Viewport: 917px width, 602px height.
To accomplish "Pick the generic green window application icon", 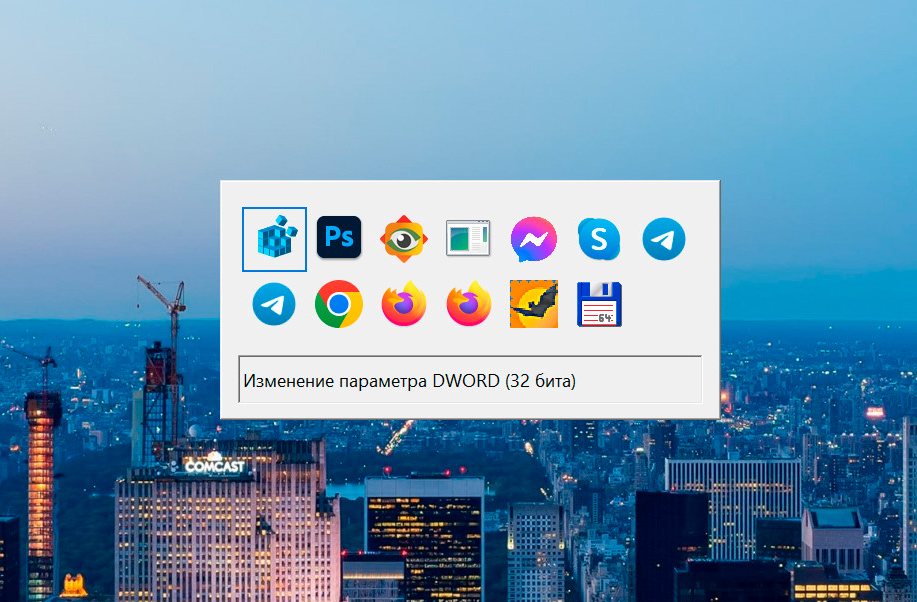I will [468, 238].
